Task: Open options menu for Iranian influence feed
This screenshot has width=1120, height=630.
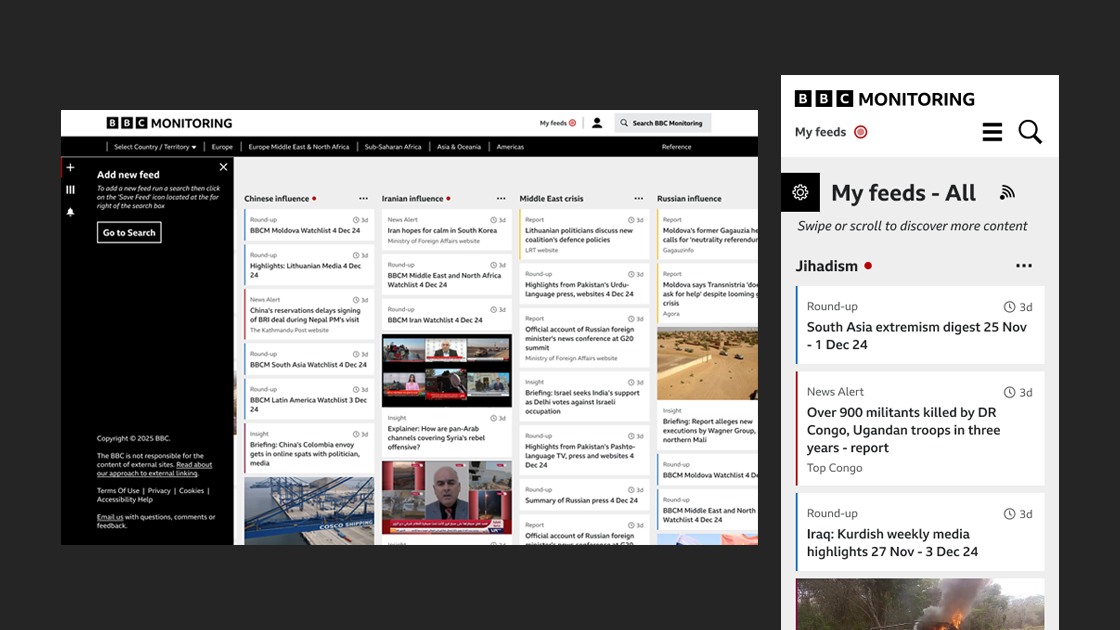Action: (x=501, y=199)
